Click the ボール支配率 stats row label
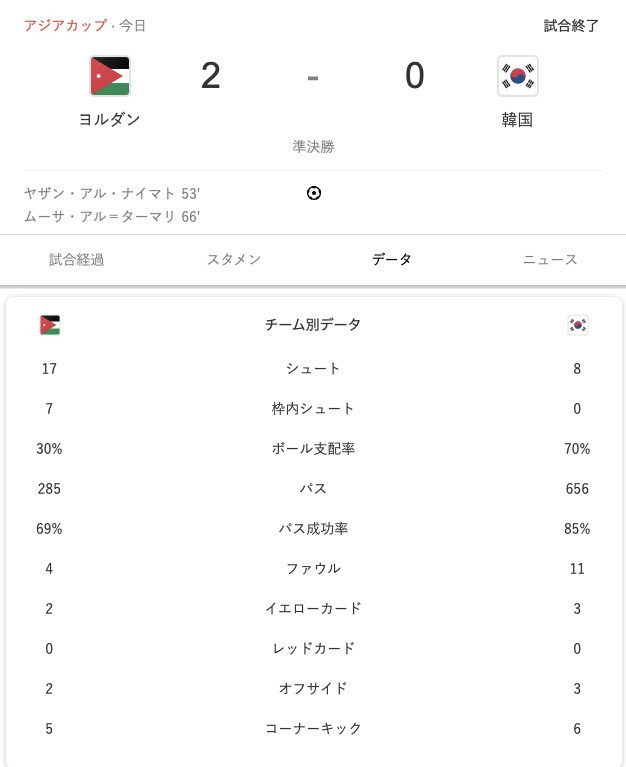The width and height of the screenshot is (626, 767). pos(313,449)
